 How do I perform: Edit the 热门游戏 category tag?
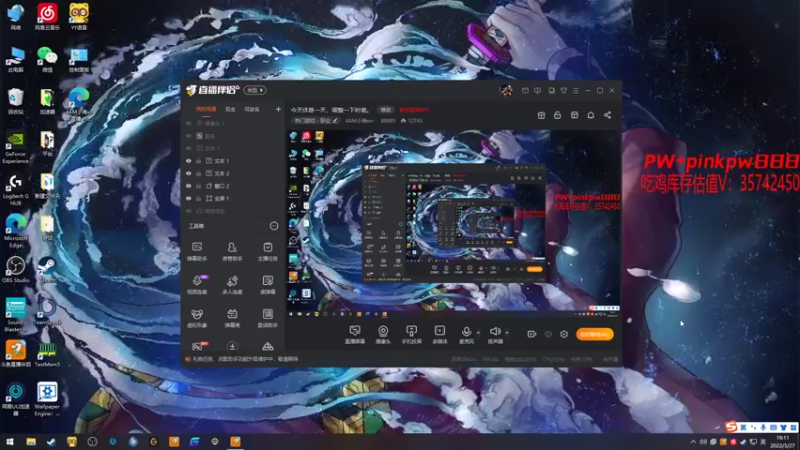coord(316,121)
